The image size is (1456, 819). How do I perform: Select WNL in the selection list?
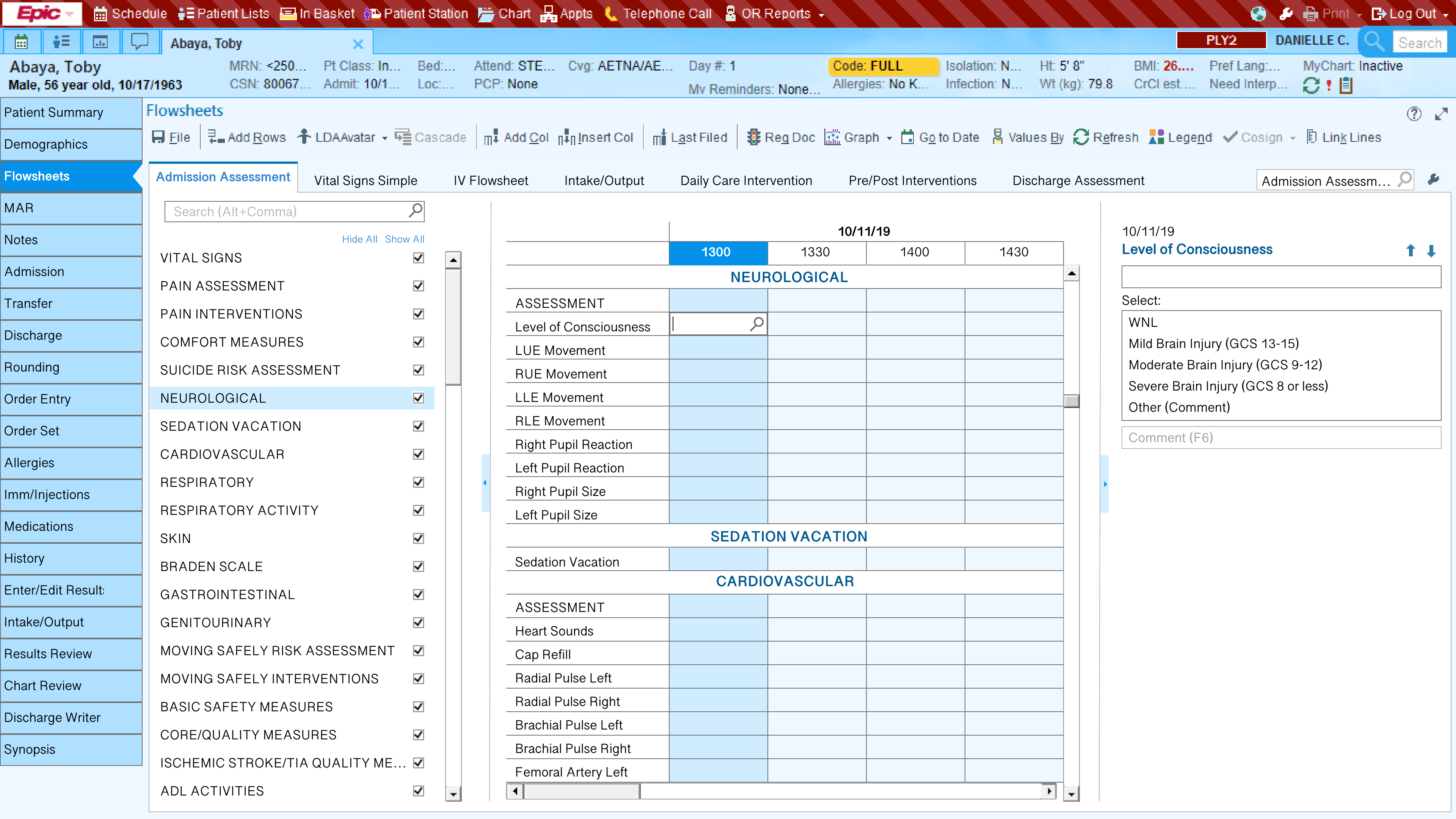tap(1142, 322)
